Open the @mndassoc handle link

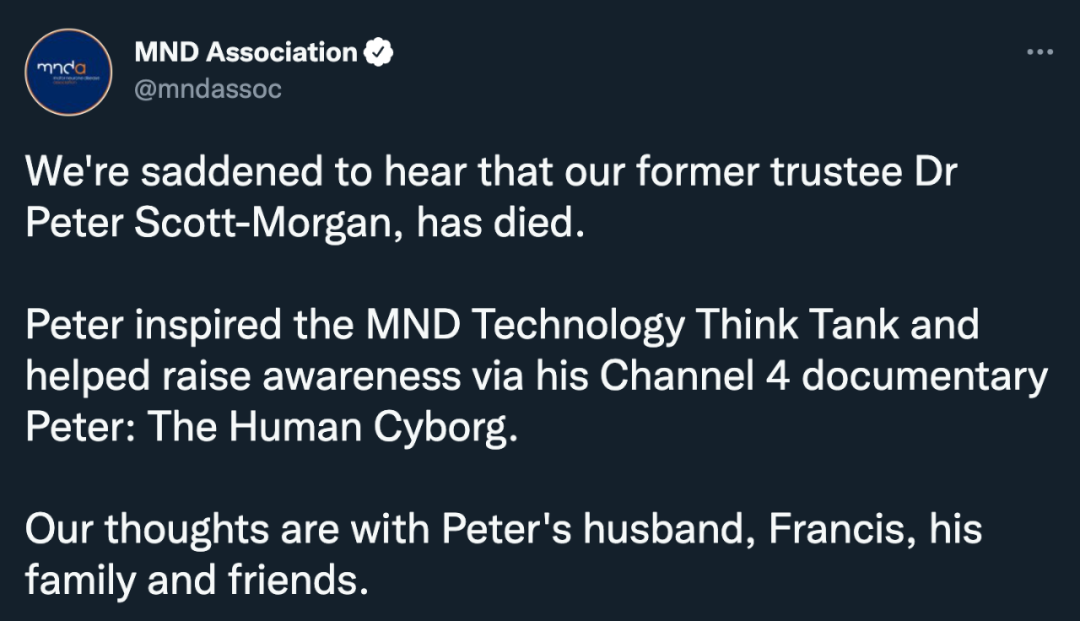click(x=208, y=89)
